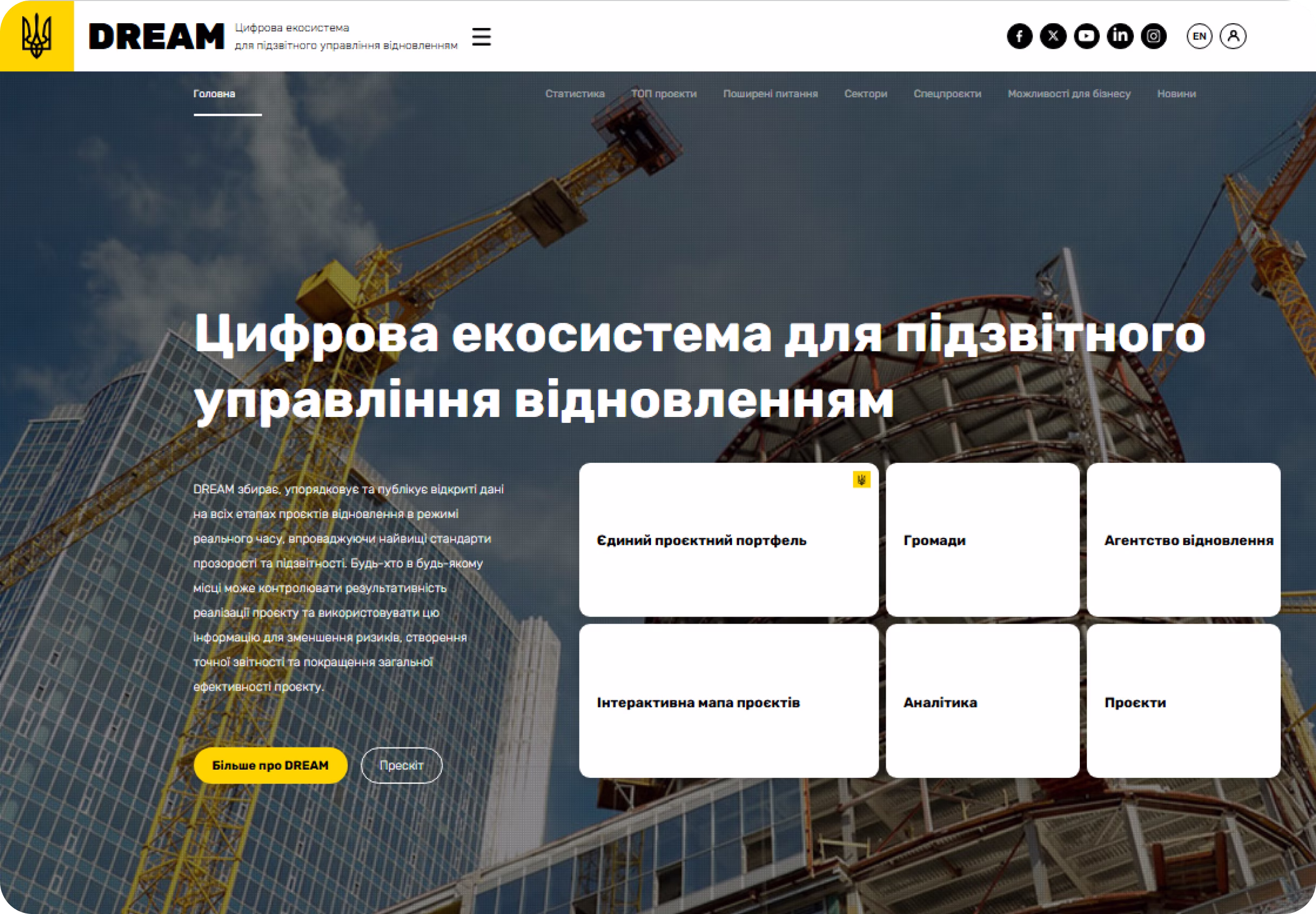
Task: Open Можливості для бізнесу
Action: [x=1069, y=94]
